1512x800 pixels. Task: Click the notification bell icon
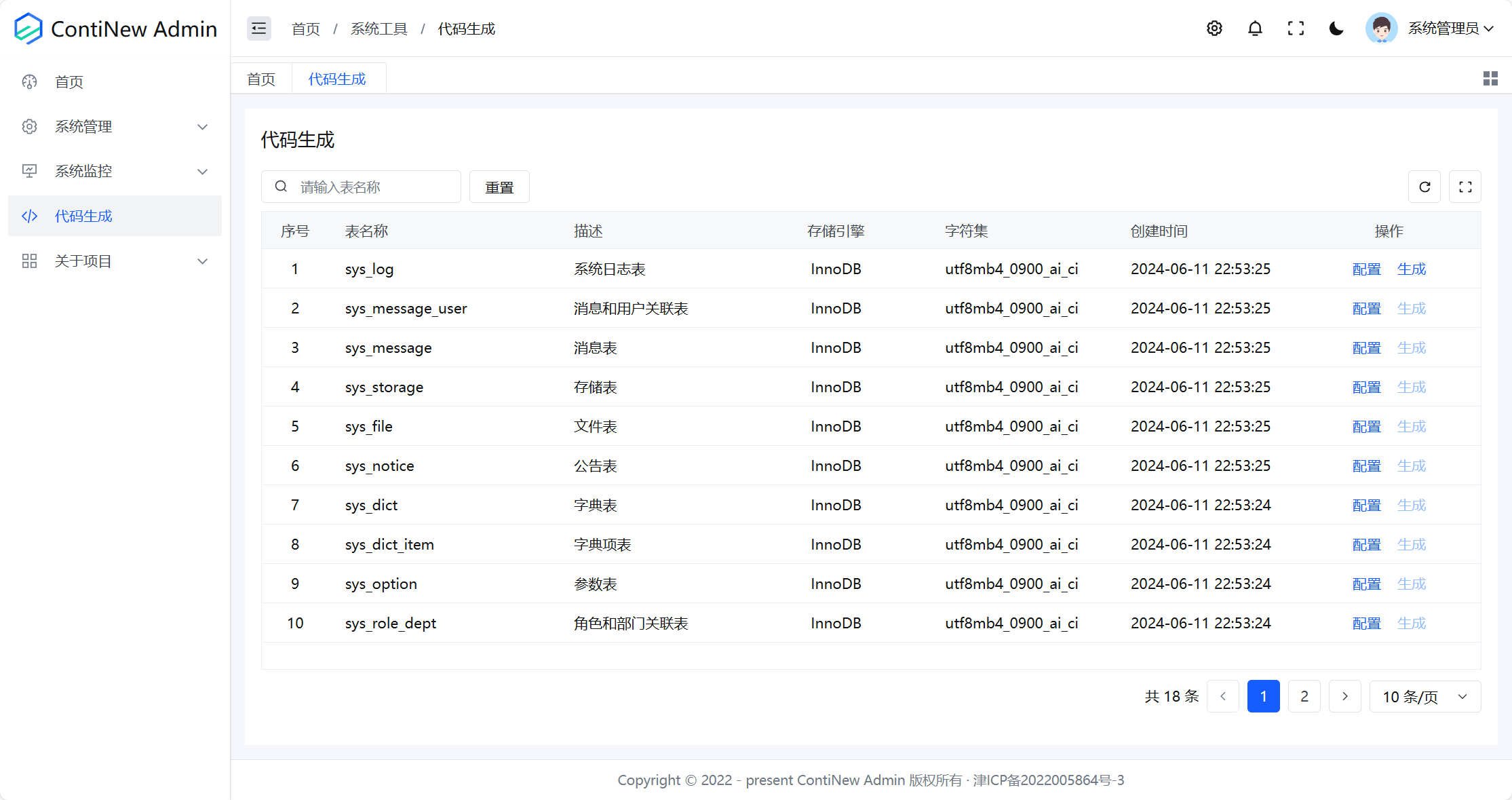click(1255, 28)
